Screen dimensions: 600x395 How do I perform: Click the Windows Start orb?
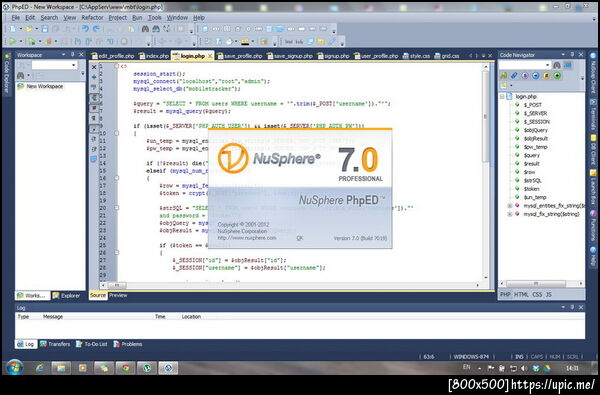[15, 367]
